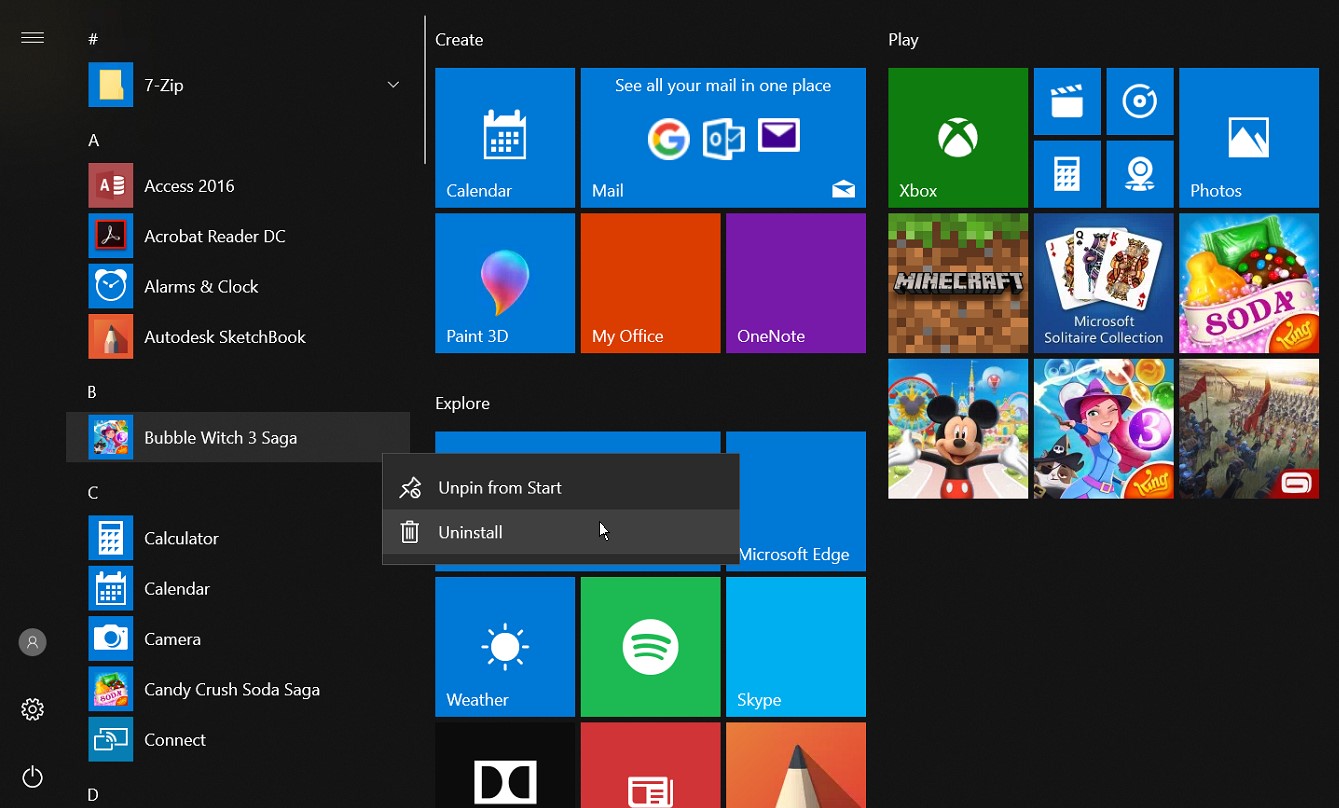1339x808 pixels.
Task: Open Autodesk SketchBook from app list
Action: (x=238, y=337)
